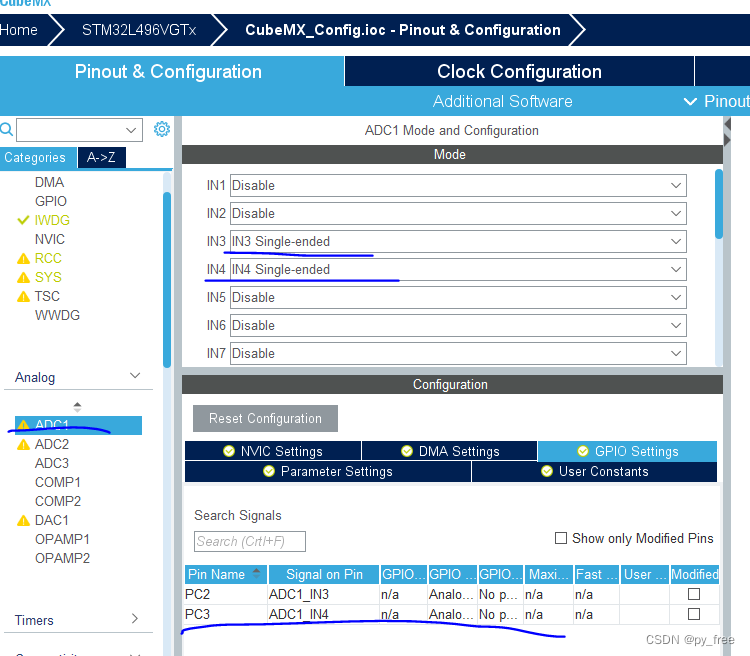
Task: Select COMP1 peripheral
Action: [57, 482]
